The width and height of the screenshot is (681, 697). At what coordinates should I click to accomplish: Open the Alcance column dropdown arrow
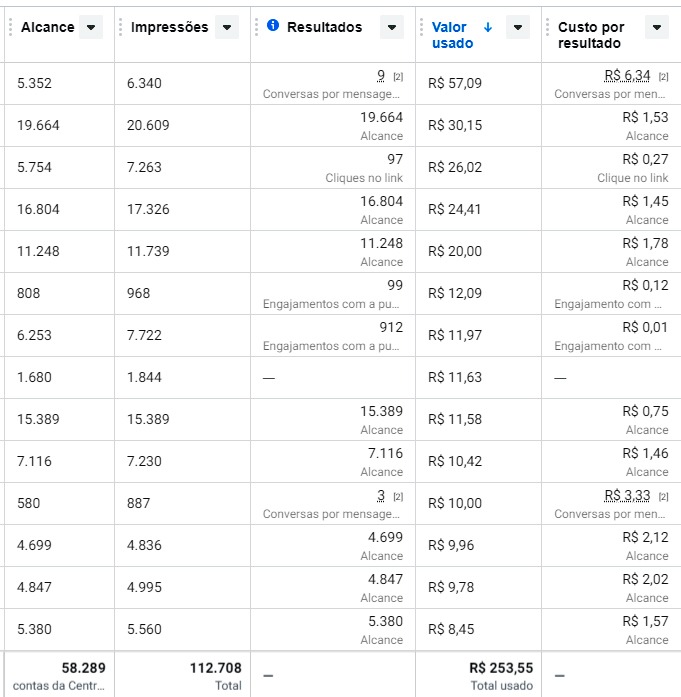[x=91, y=28]
